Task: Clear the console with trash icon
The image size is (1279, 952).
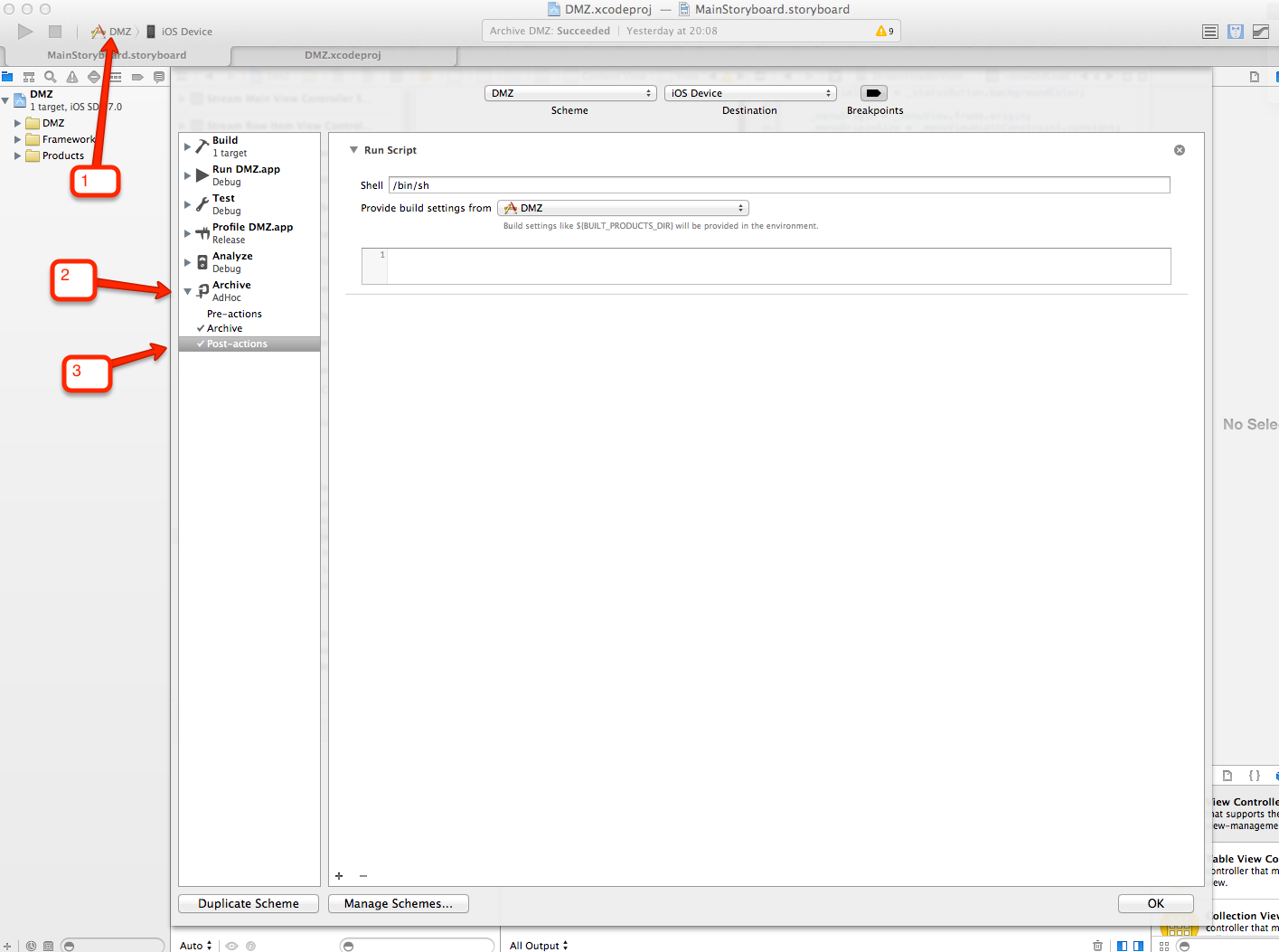Action: [x=1097, y=946]
